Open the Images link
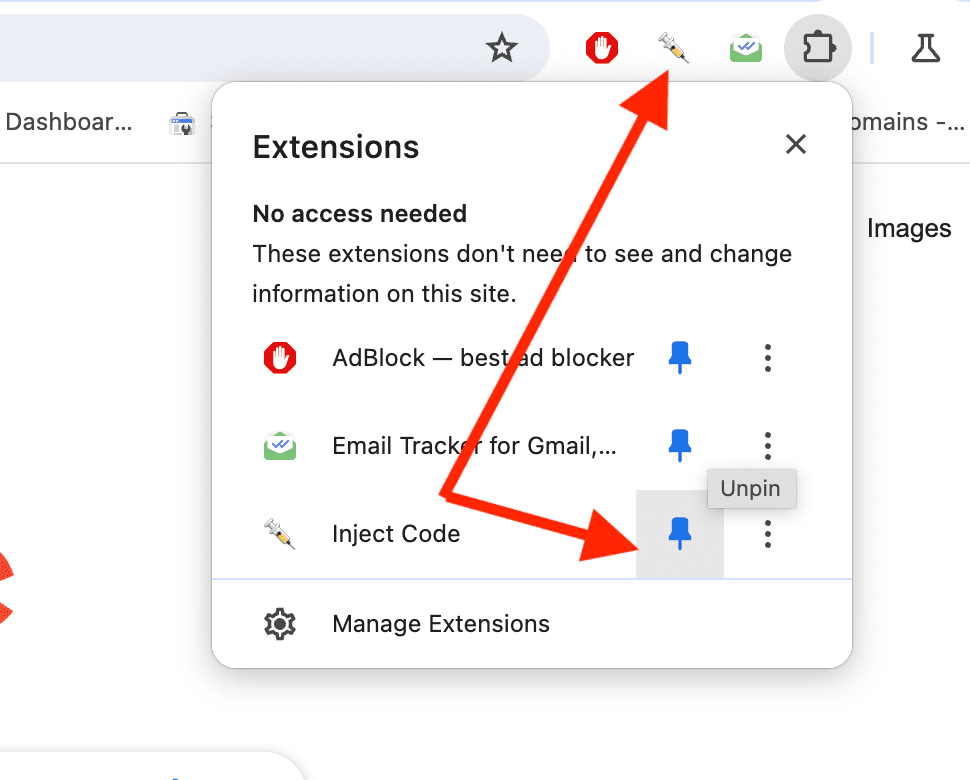Screen dimensions: 970x780 [x=909, y=228]
